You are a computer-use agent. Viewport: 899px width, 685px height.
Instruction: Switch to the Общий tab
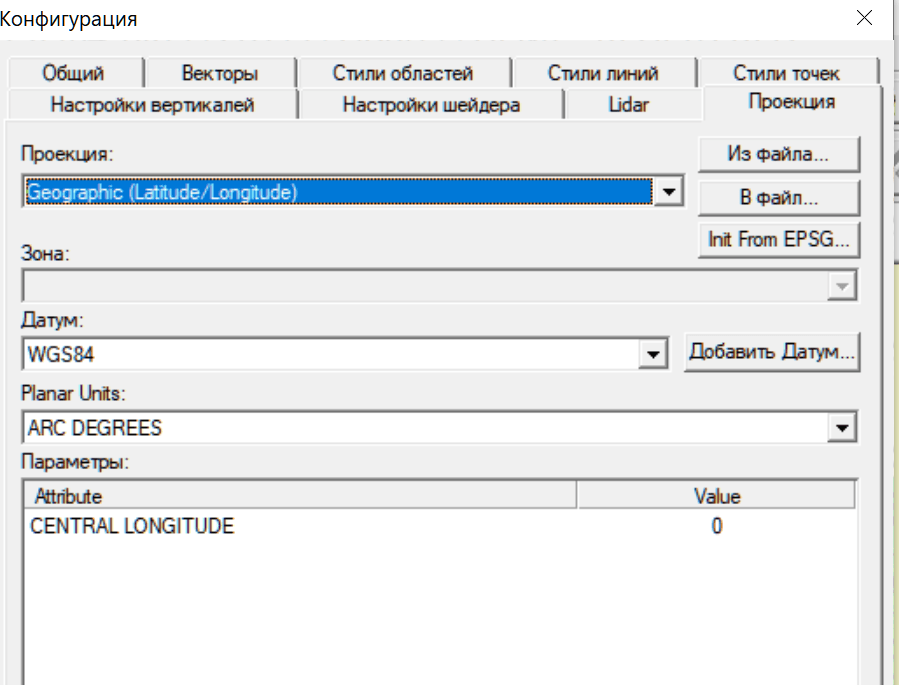(73, 73)
